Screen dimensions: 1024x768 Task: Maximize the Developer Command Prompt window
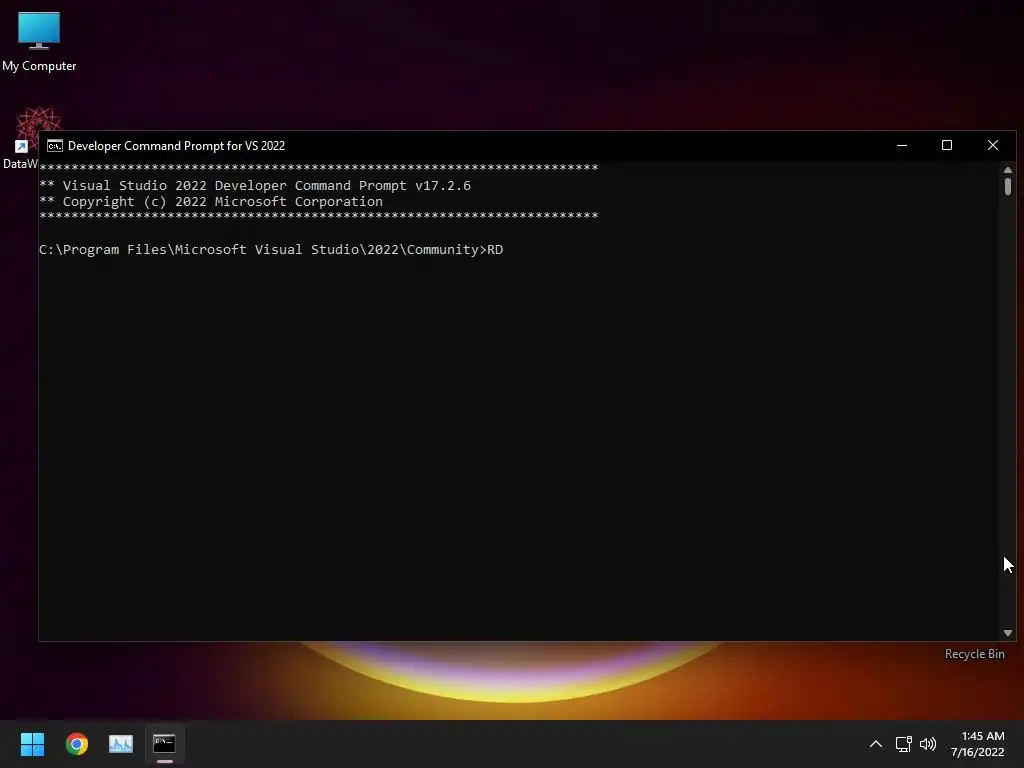click(947, 146)
